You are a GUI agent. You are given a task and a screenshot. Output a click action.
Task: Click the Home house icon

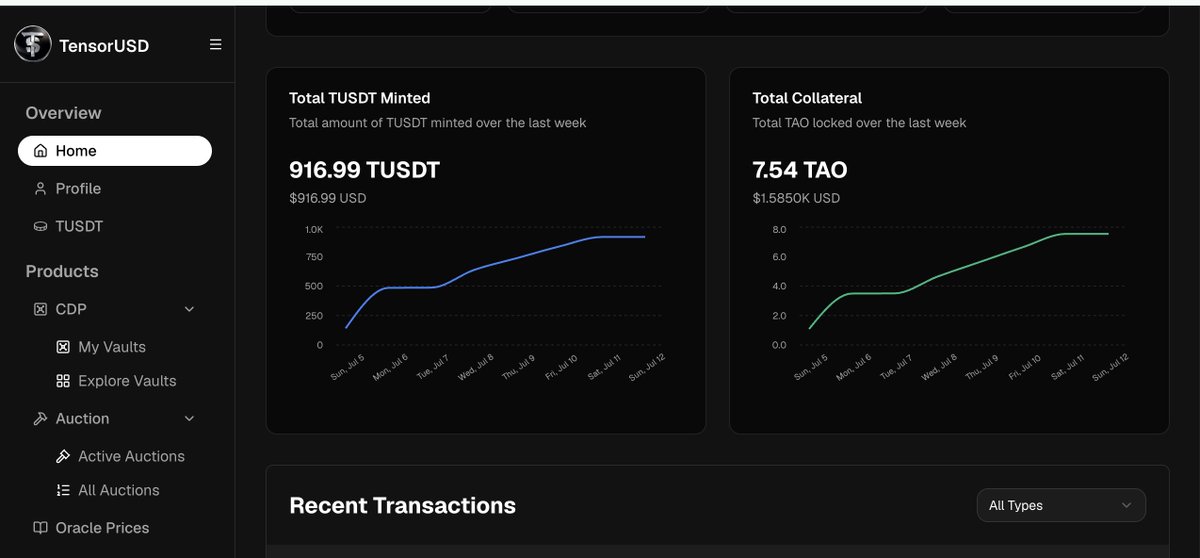point(40,151)
